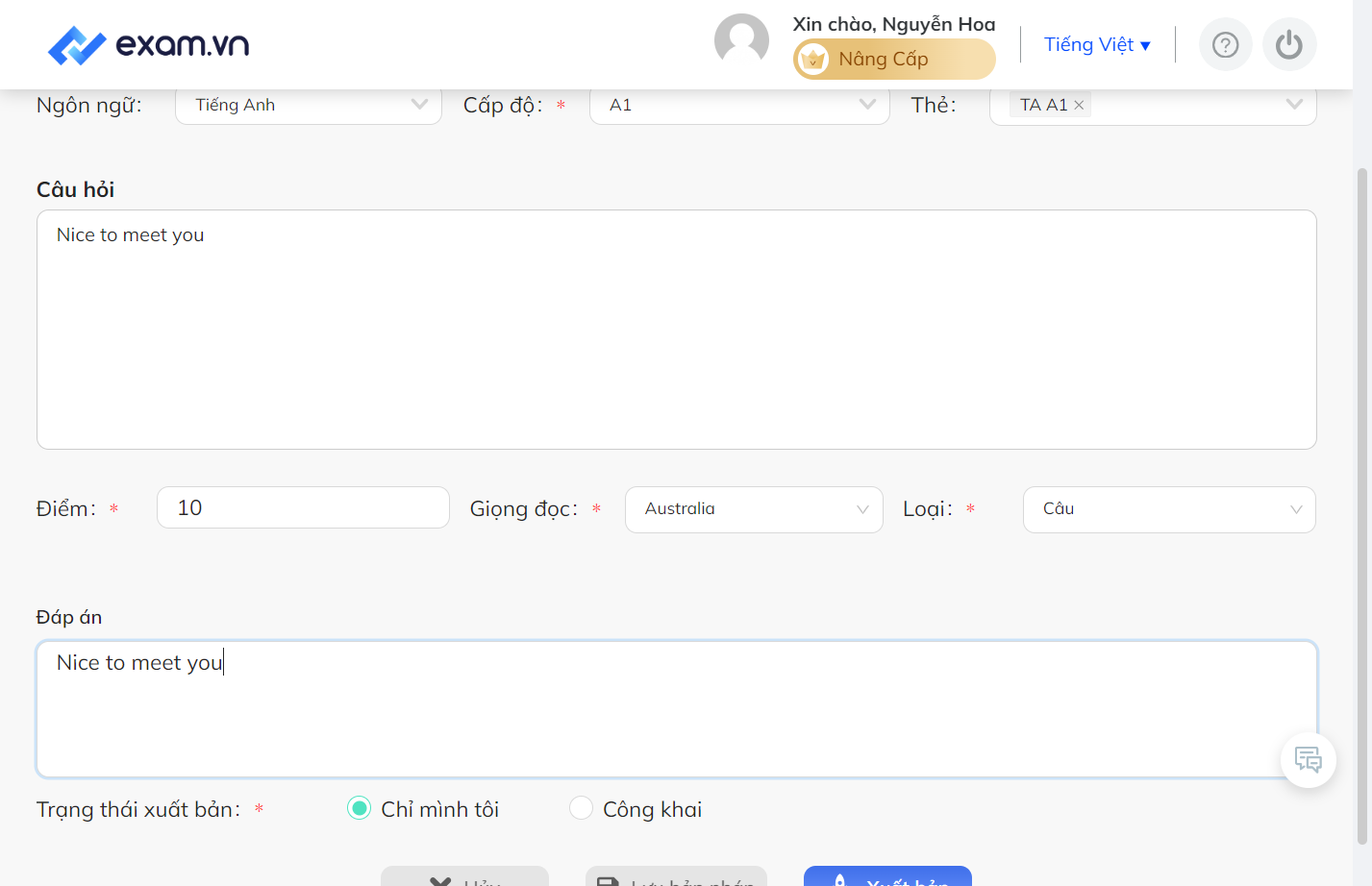Click the Lưu bản nháp draft button
The image size is (1372, 886).
[x=676, y=876]
